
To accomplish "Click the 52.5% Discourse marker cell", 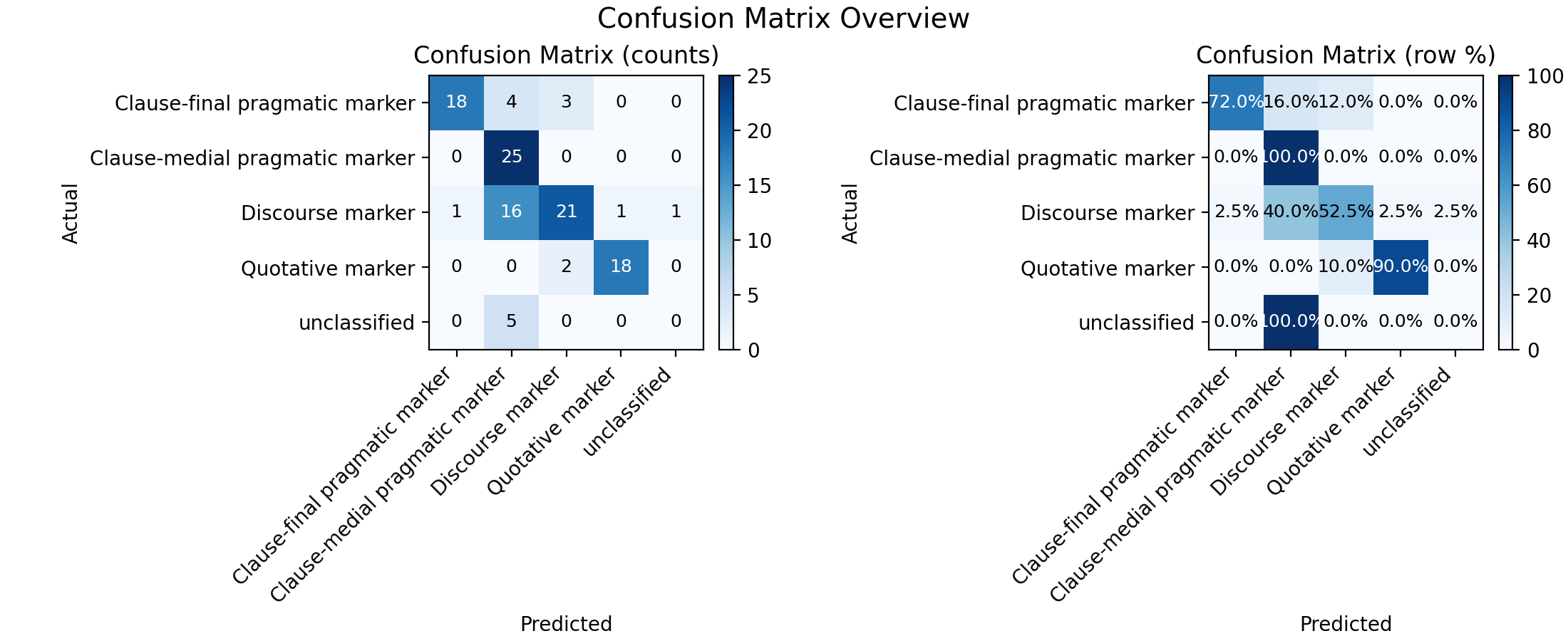I will coord(1346,212).
